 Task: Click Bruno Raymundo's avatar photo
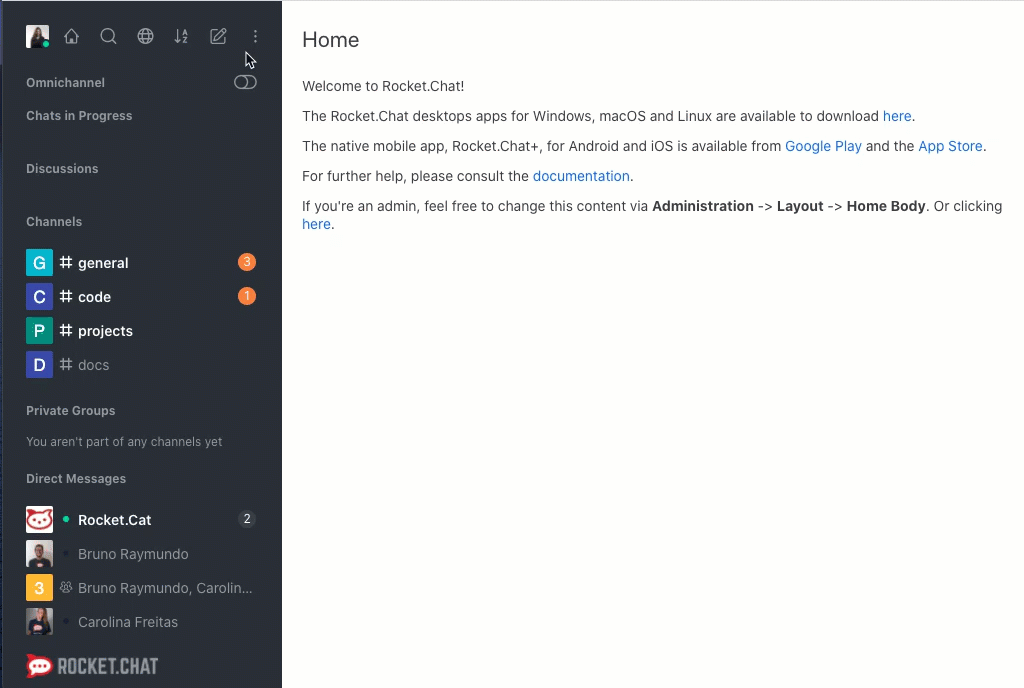click(x=39, y=554)
